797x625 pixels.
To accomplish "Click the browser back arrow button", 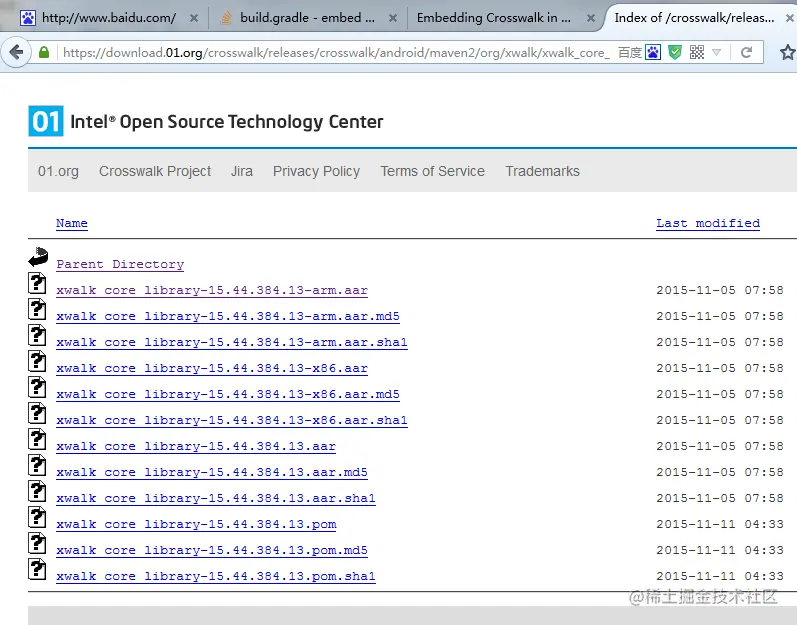I will point(16,52).
